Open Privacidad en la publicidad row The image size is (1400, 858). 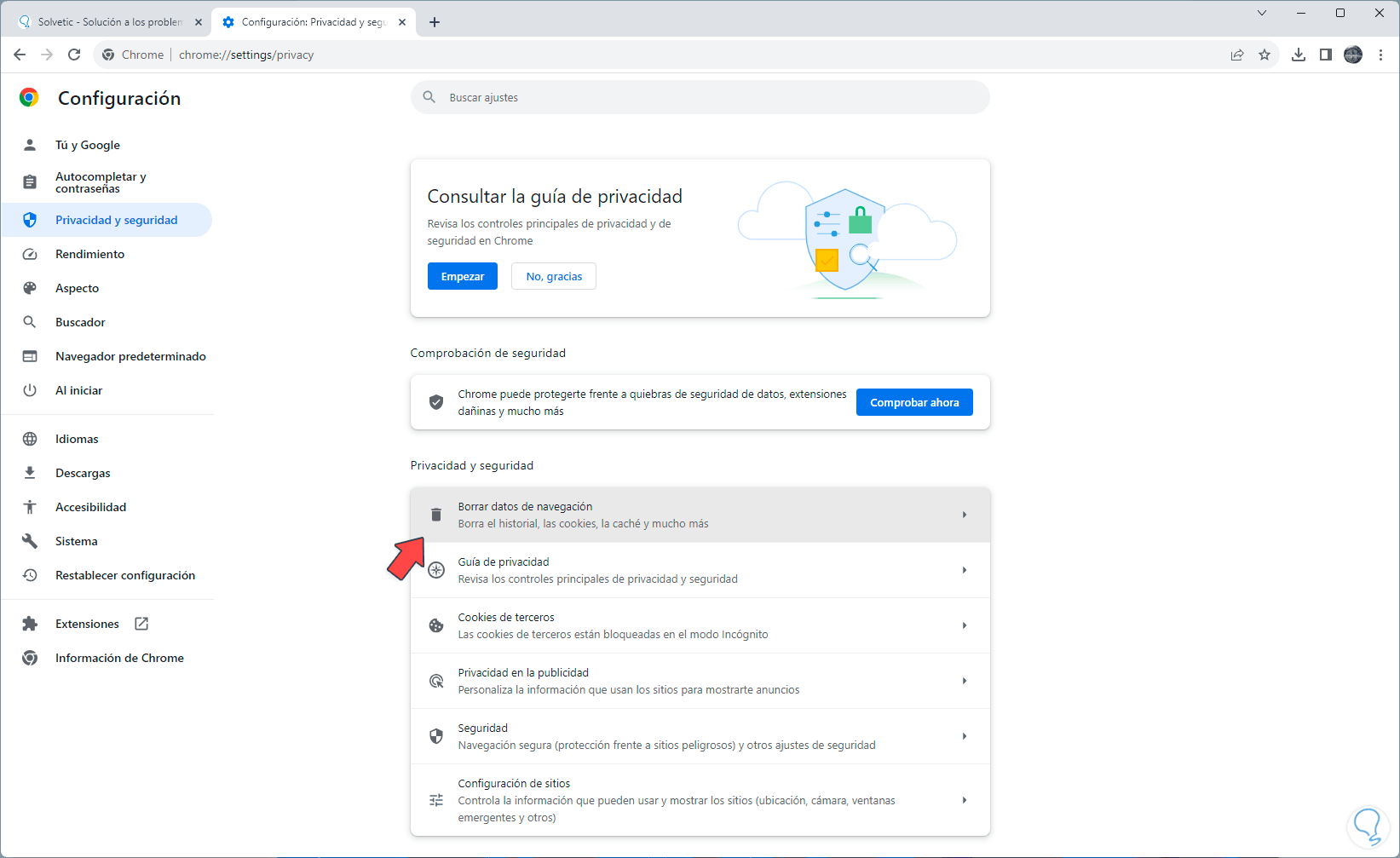tap(700, 681)
